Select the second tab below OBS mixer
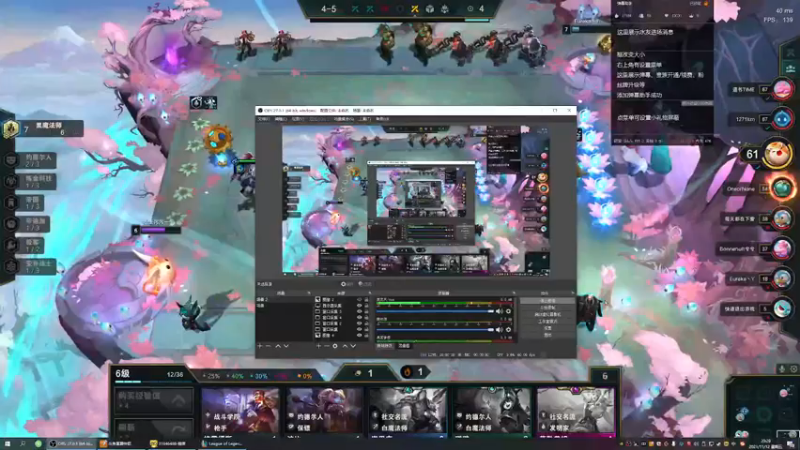The image size is (800, 450). (404, 346)
